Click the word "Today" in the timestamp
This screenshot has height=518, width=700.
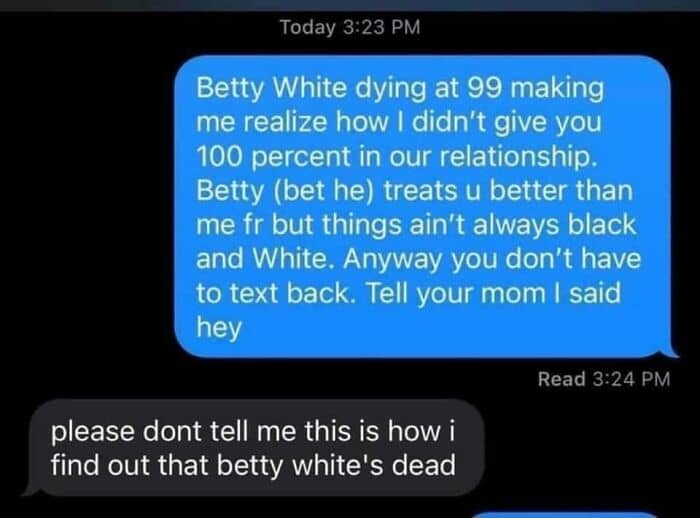pos(308,28)
